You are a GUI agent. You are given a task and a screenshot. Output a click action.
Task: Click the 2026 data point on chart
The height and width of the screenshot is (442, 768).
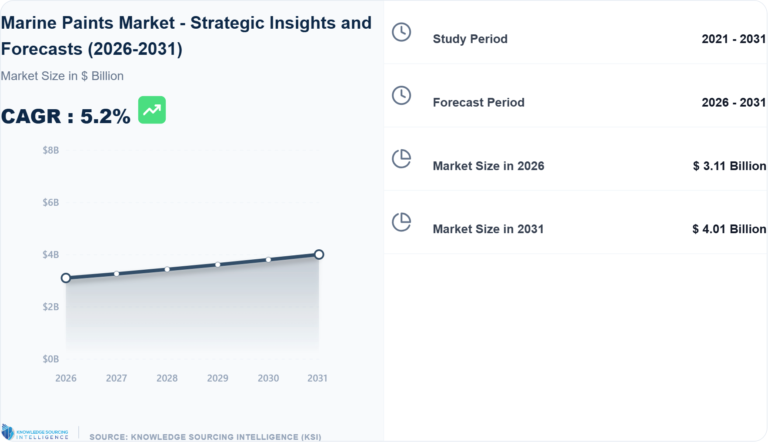point(66,278)
